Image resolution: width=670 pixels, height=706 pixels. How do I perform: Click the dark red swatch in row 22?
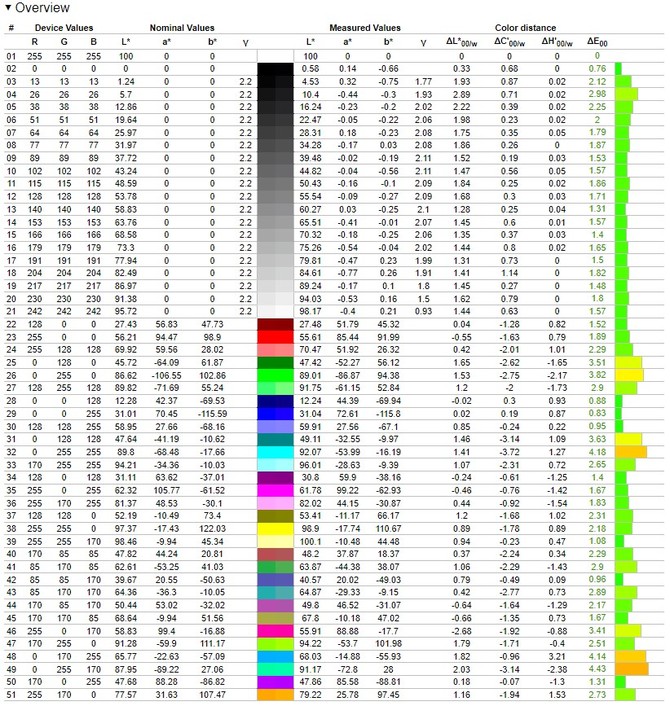(275, 324)
